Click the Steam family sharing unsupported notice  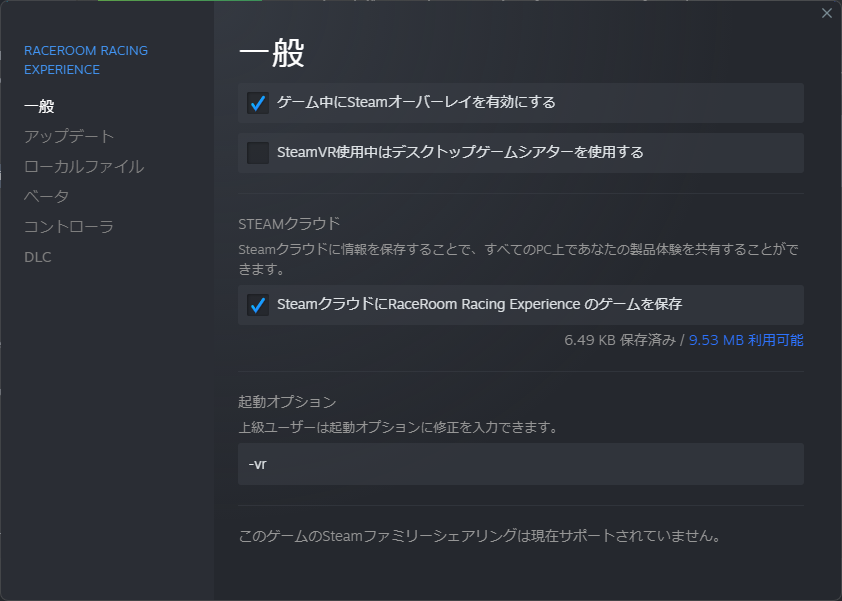[x=480, y=535]
